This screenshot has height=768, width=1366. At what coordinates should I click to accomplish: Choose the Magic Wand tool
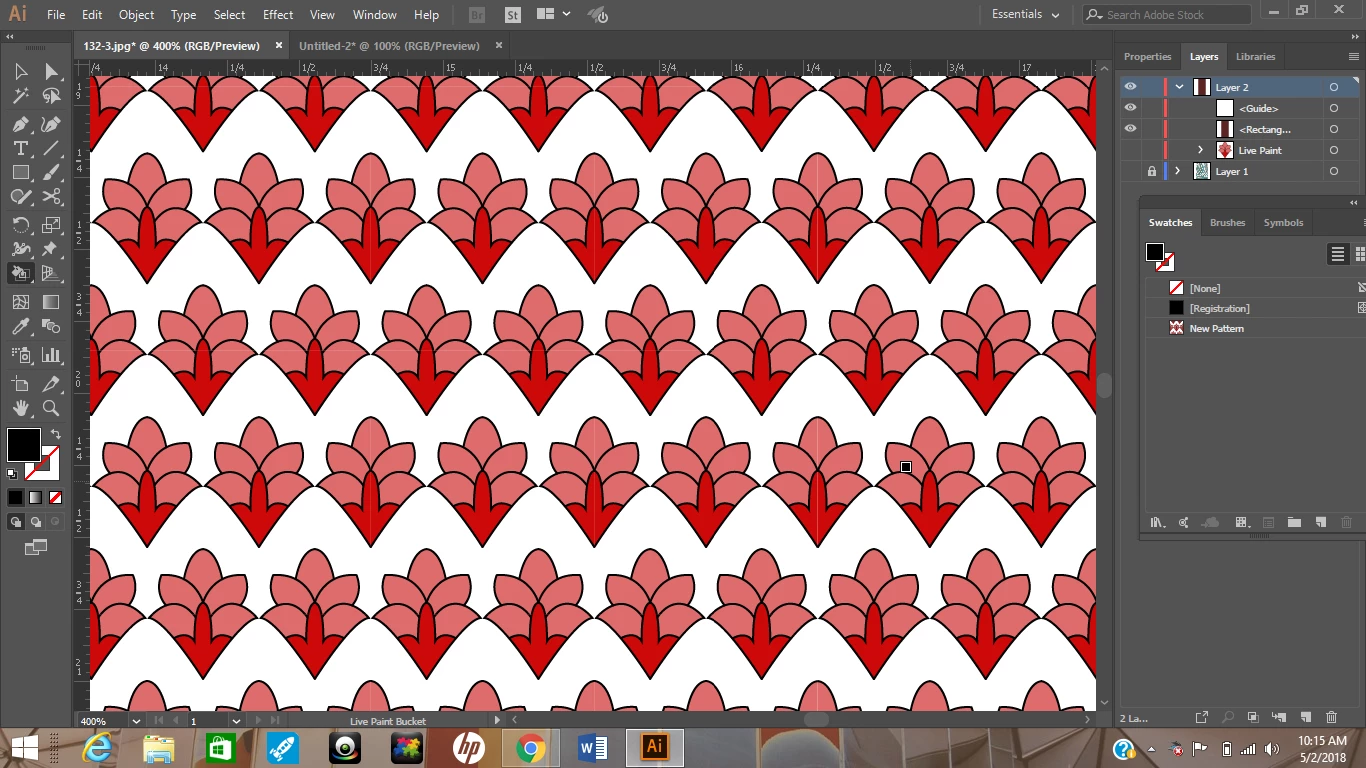click(x=20, y=96)
